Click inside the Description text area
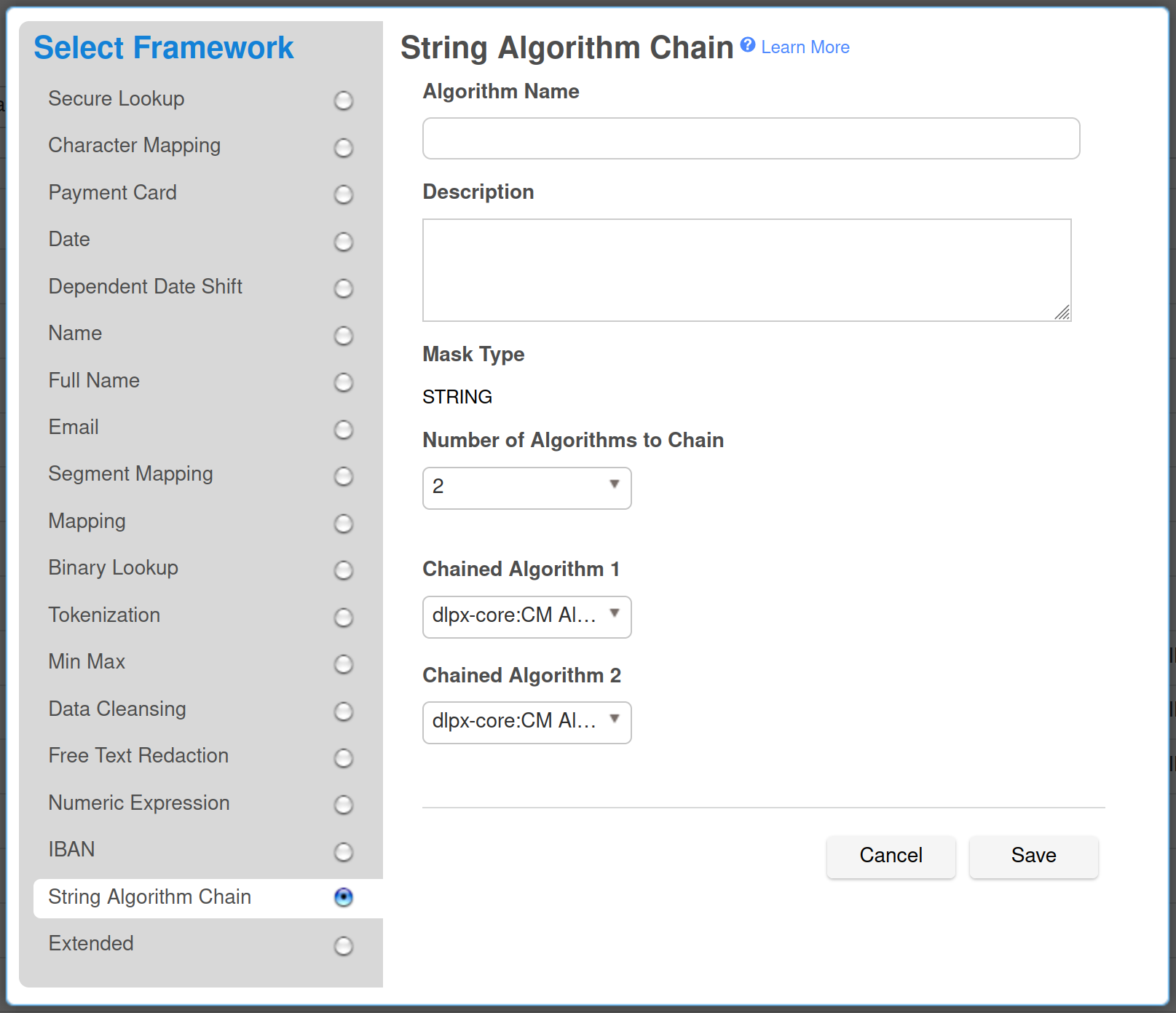The height and width of the screenshot is (1013, 1176). pyautogui.click(x=746, y=269)
